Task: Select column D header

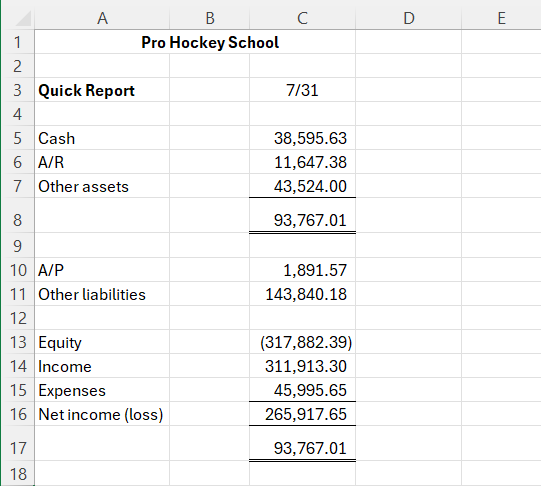Action: (409, 18)
